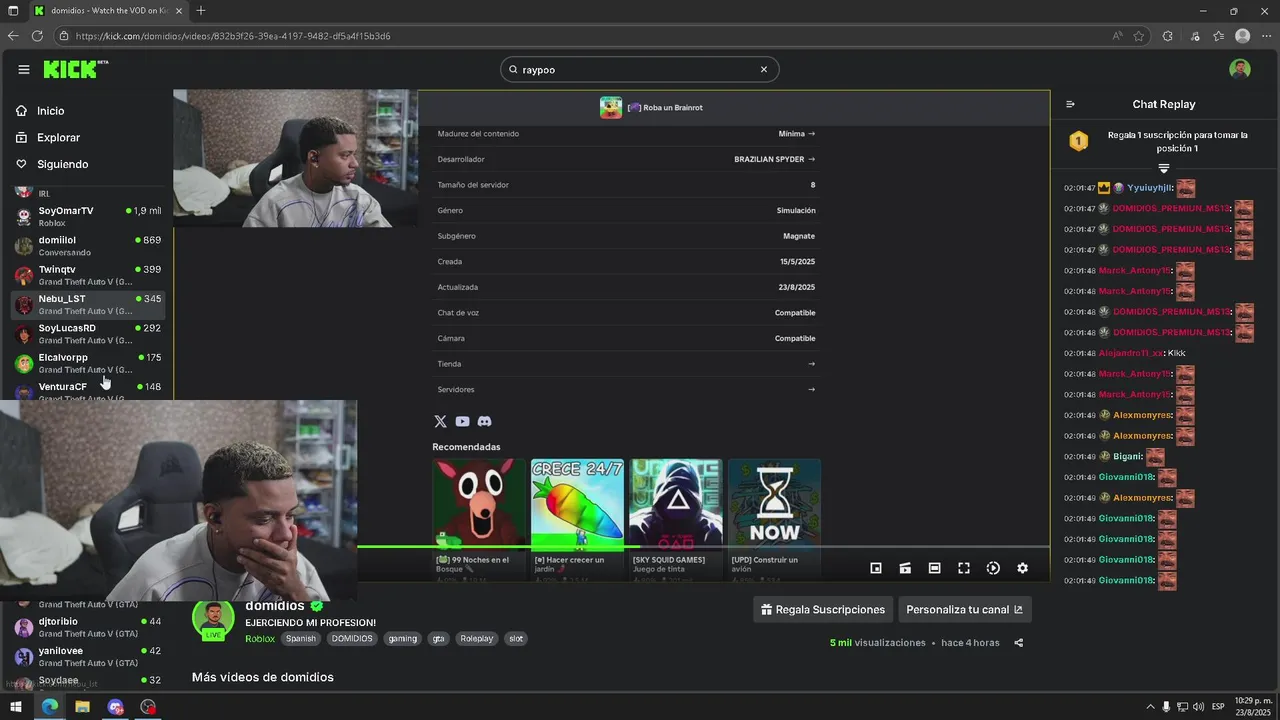Click the slot tag

(x=516, y=638)
